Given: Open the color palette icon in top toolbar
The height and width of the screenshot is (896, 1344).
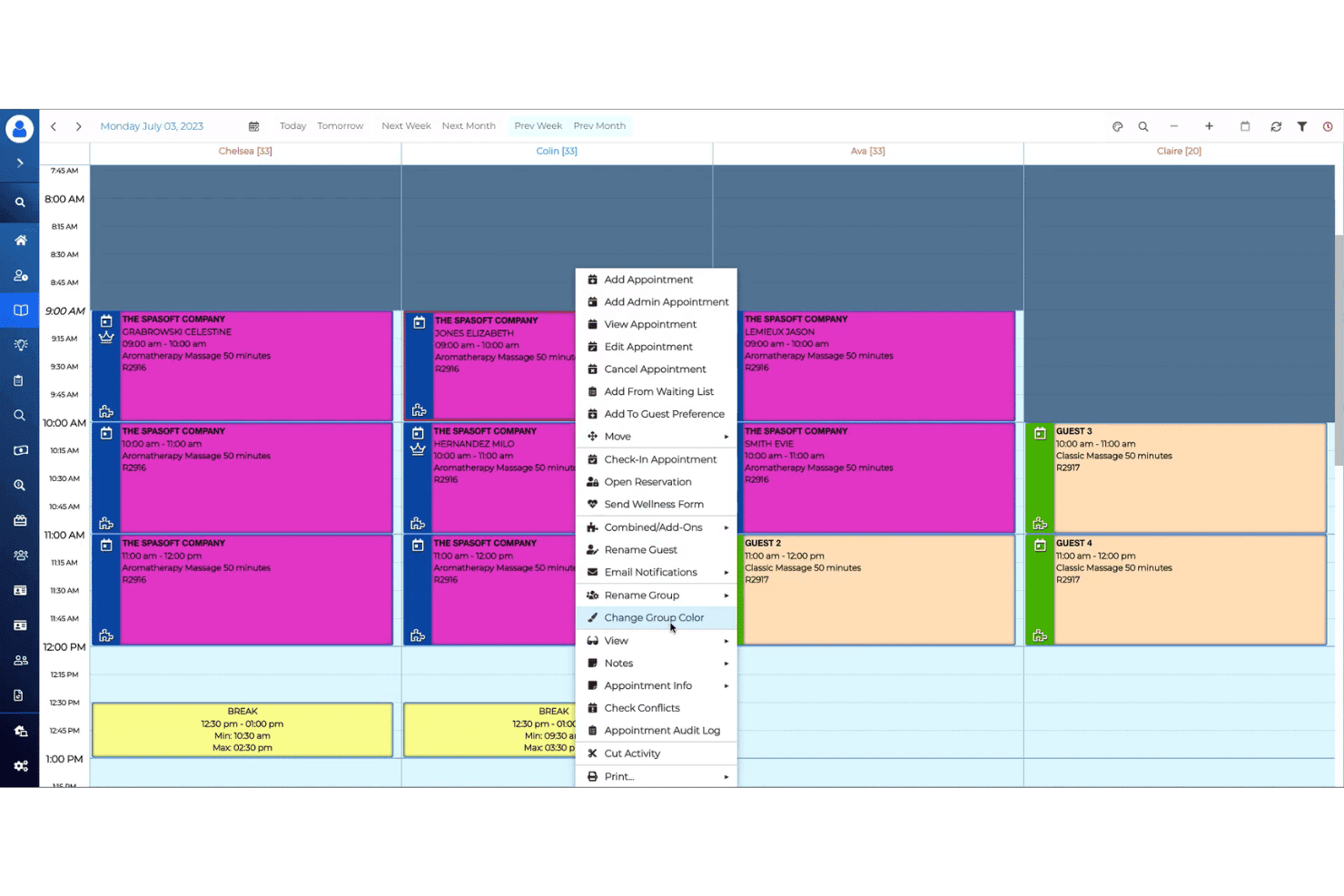Looking at the screenshot, I should (1118, 127).
